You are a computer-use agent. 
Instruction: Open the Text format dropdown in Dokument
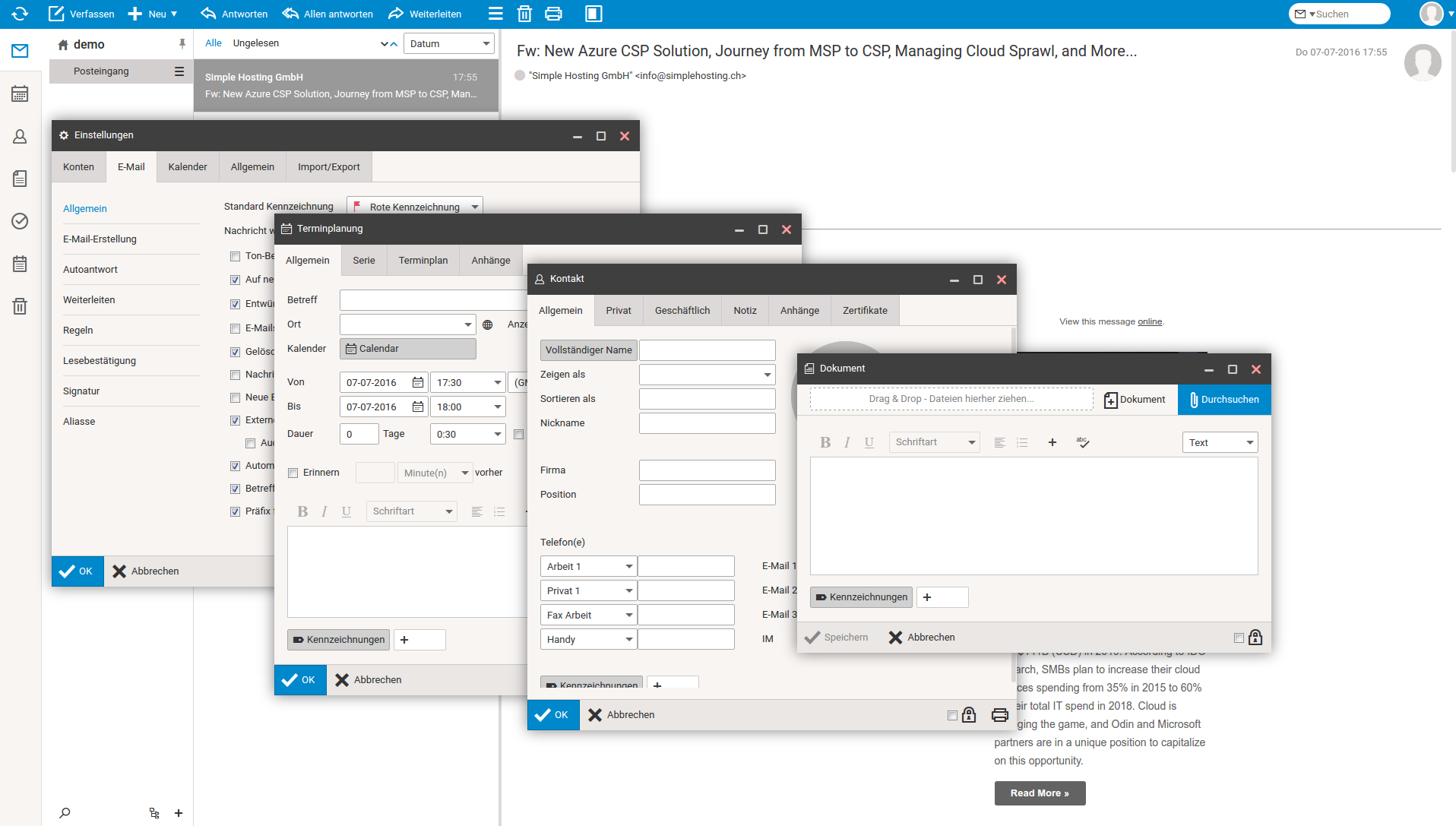pos(1220,443)
